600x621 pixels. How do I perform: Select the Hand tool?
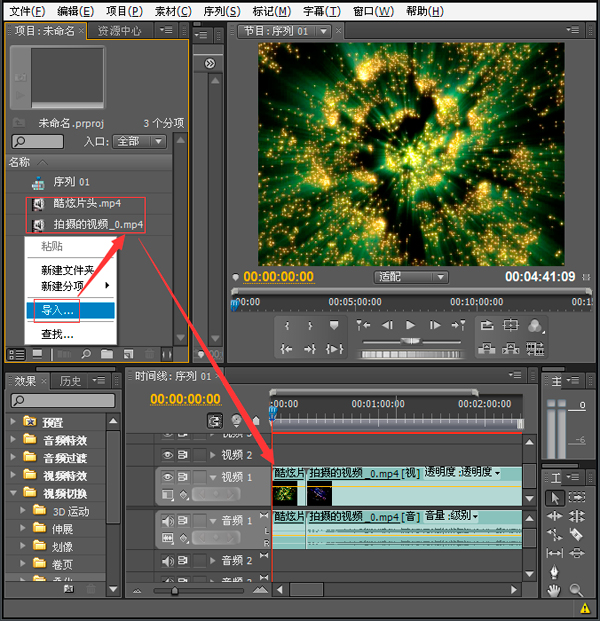coord(554,591)
